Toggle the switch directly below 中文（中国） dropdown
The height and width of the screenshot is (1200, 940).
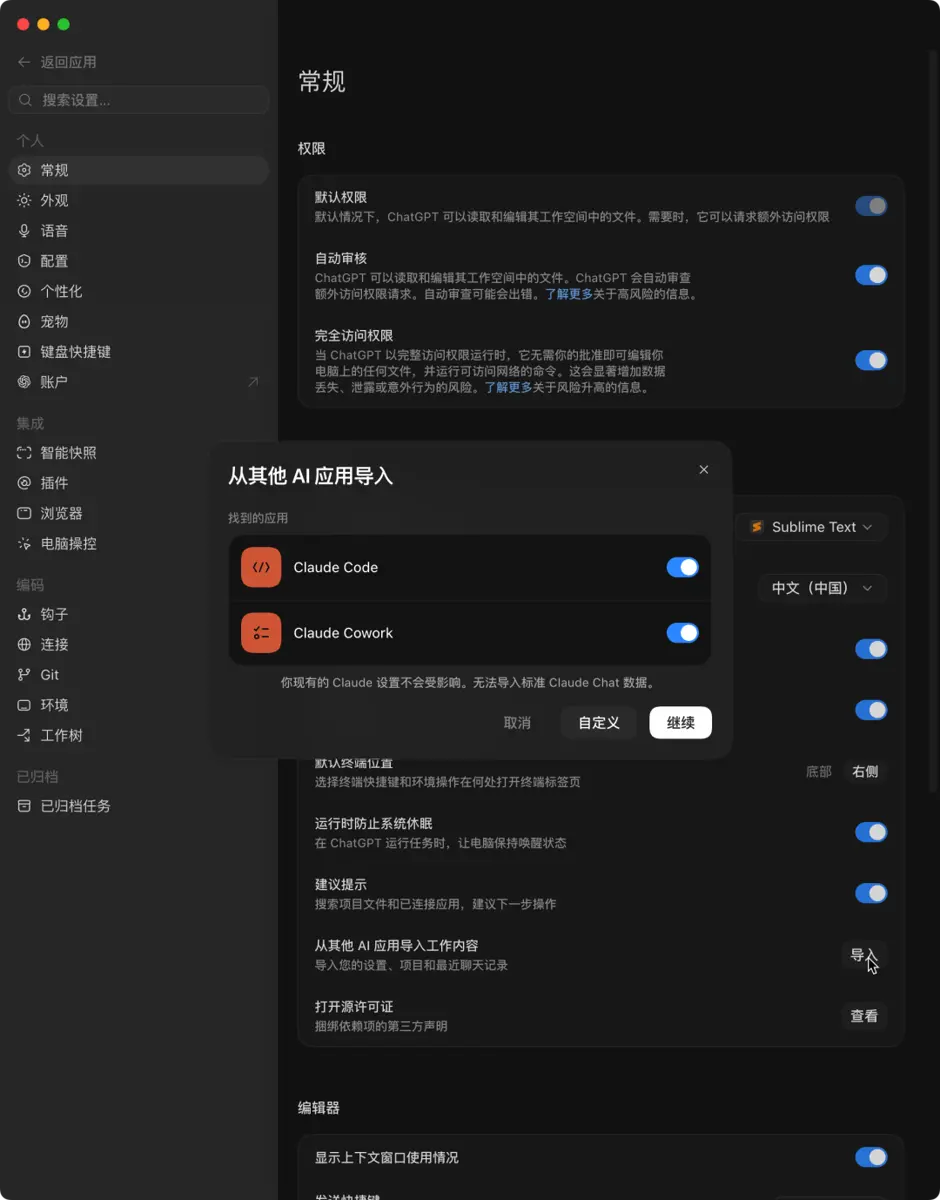[x=871, y=649]
